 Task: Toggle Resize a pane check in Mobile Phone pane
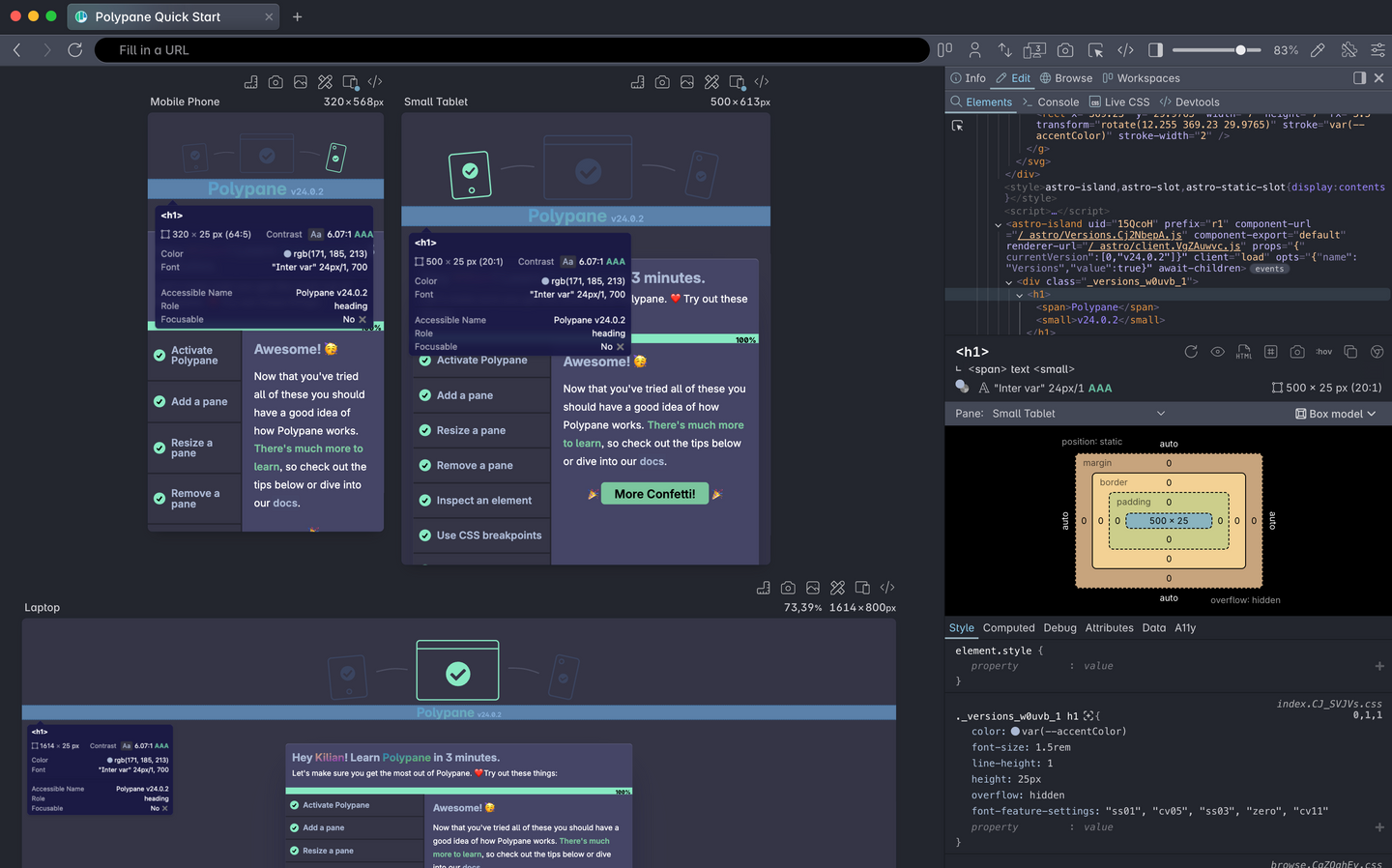(x=159, y=448)
